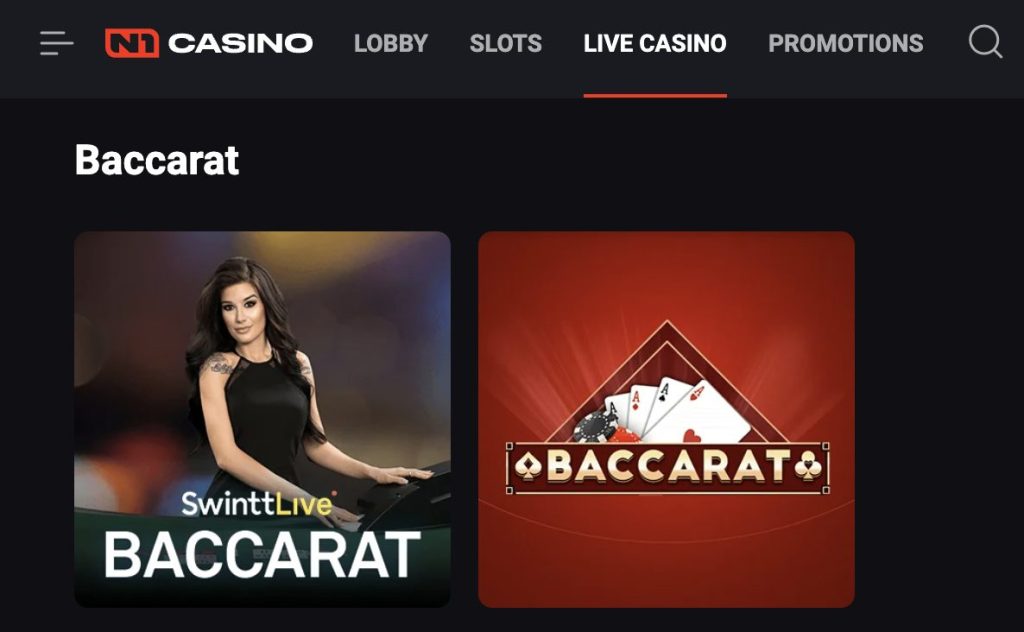
Task: Click the CASINO wordmark to go home
Action: click(240, 43)
